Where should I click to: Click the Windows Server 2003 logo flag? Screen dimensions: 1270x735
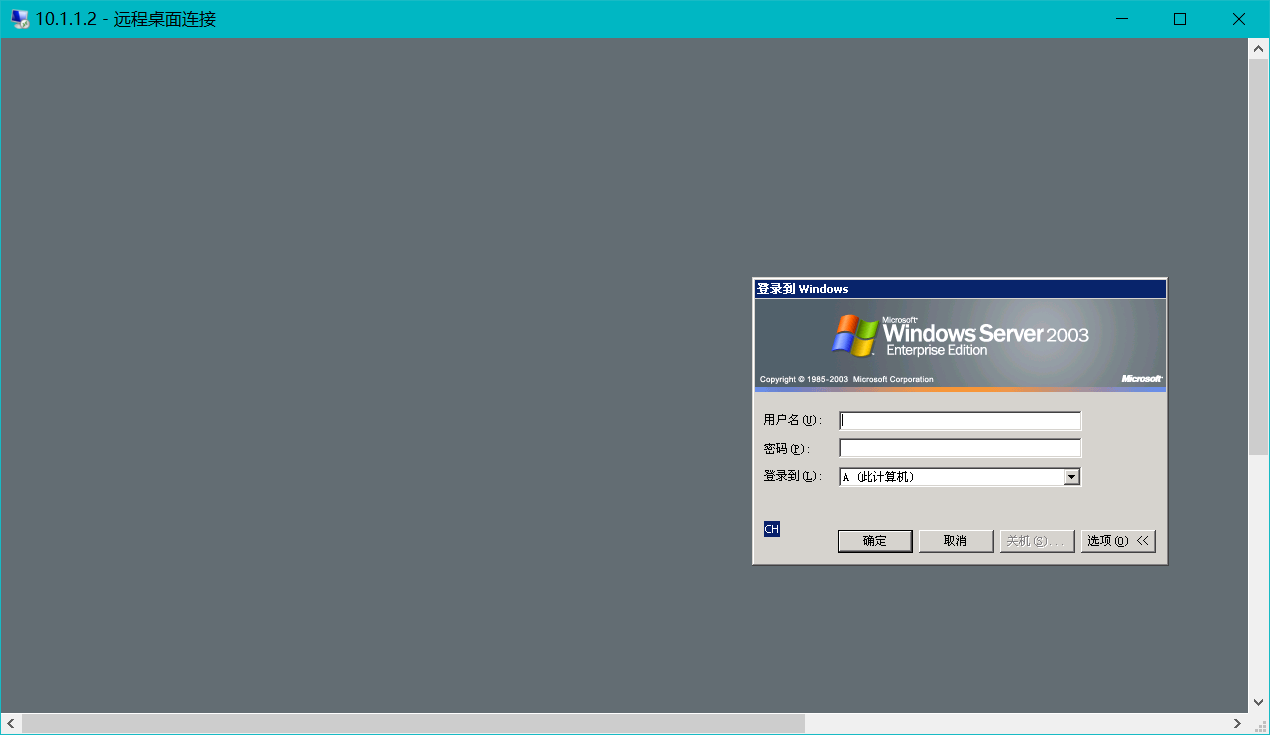[x=855, y=335]
